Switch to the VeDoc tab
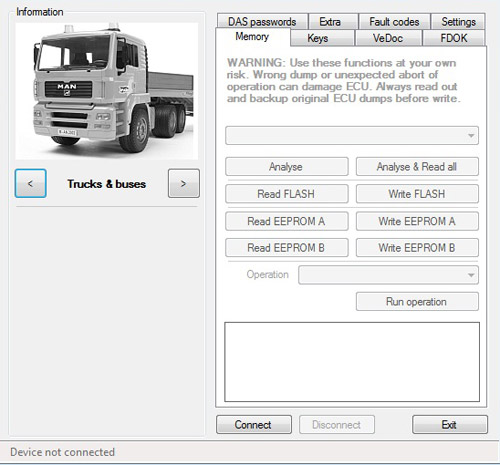Image resolution: width=500 pixels, height=465 pixels. (388, 38)
